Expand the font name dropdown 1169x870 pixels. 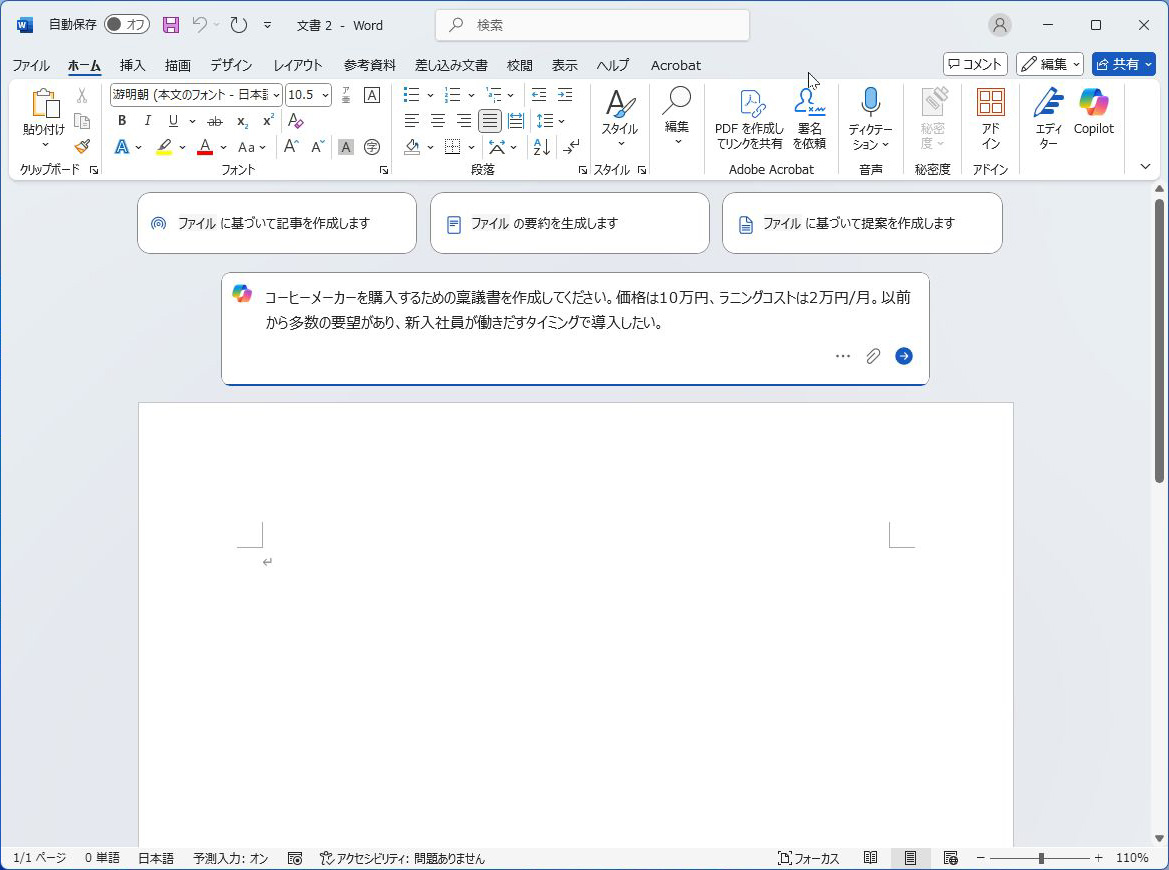[276, 95]
